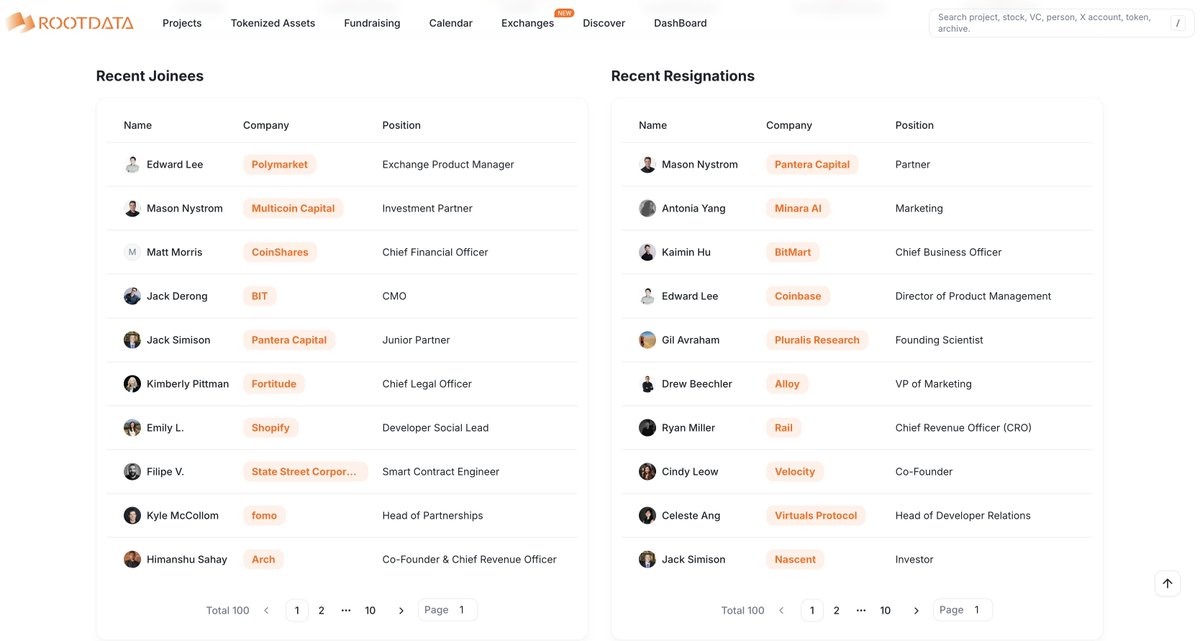Open the Calendar menu

coord(451,23)
